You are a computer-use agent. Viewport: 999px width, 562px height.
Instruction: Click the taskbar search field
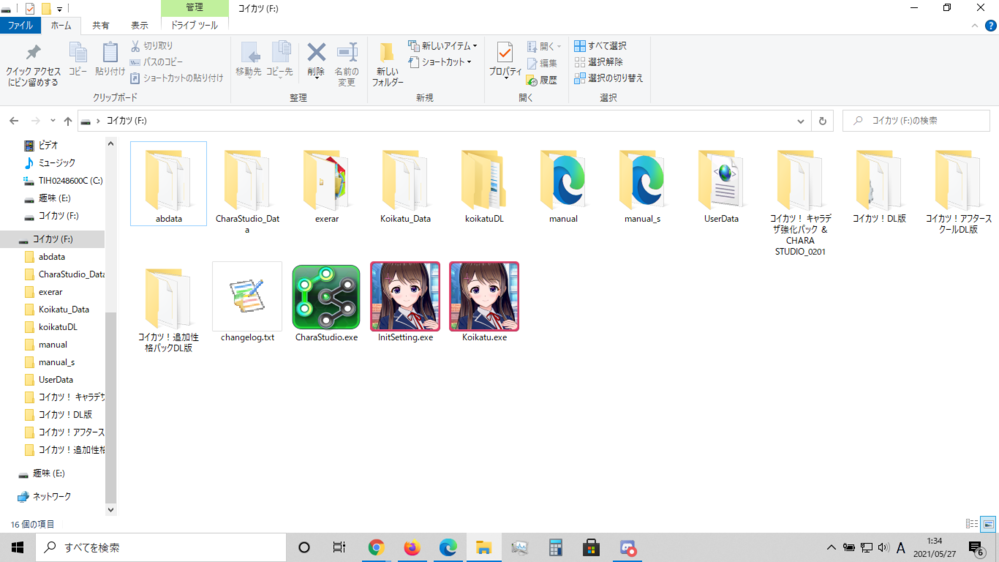pyautogui.click(x=161, y=547)
